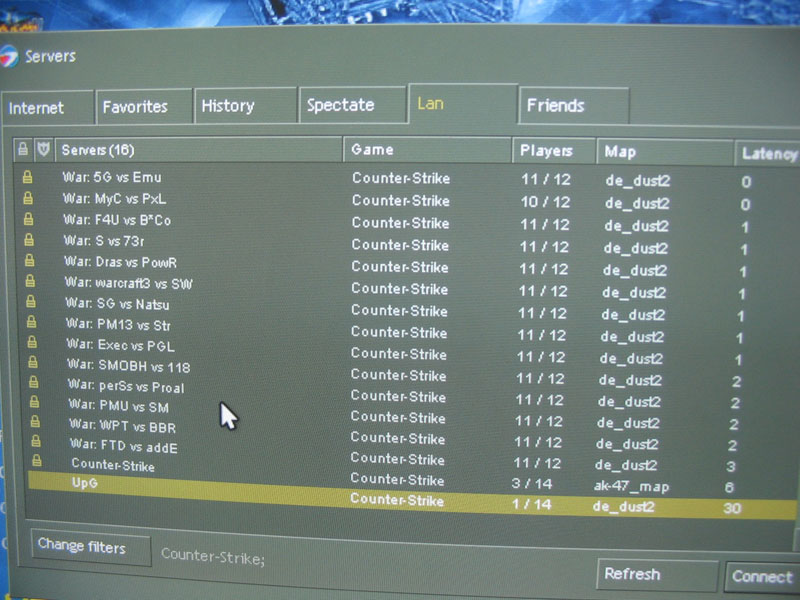Select the server War: PMU vs SM
Screen dimensions: 800x600
tap(119, 406)
